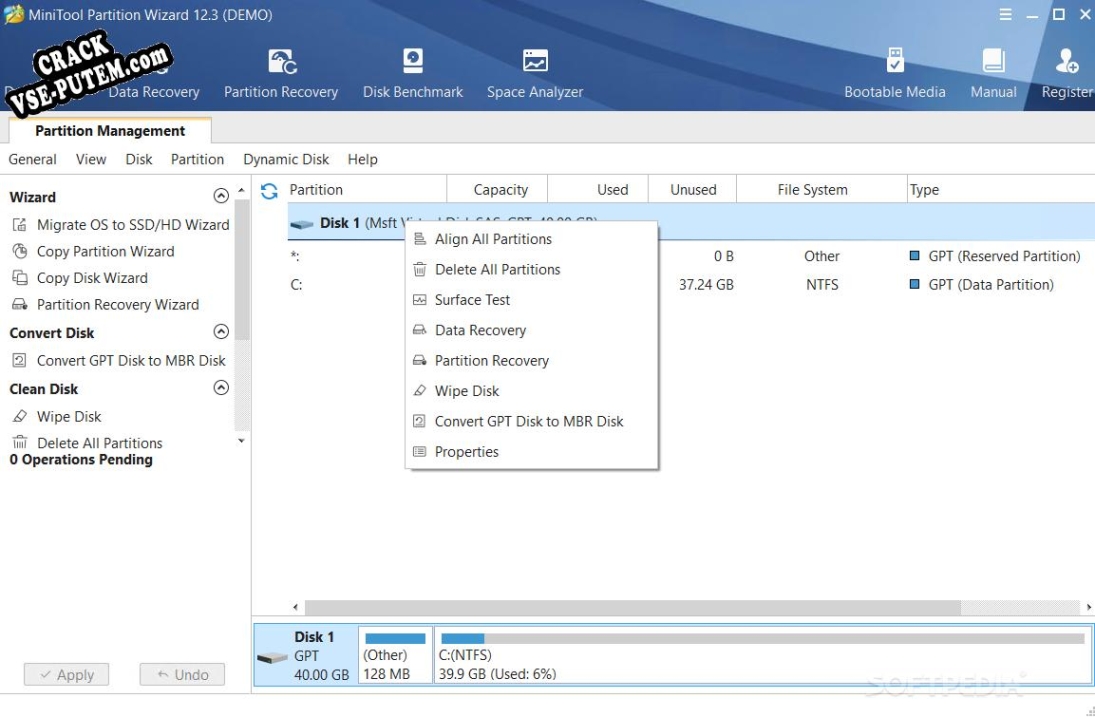1095x717 pixels.
Task: Choose Surface Test from the context menu
Action: point(472,300)
